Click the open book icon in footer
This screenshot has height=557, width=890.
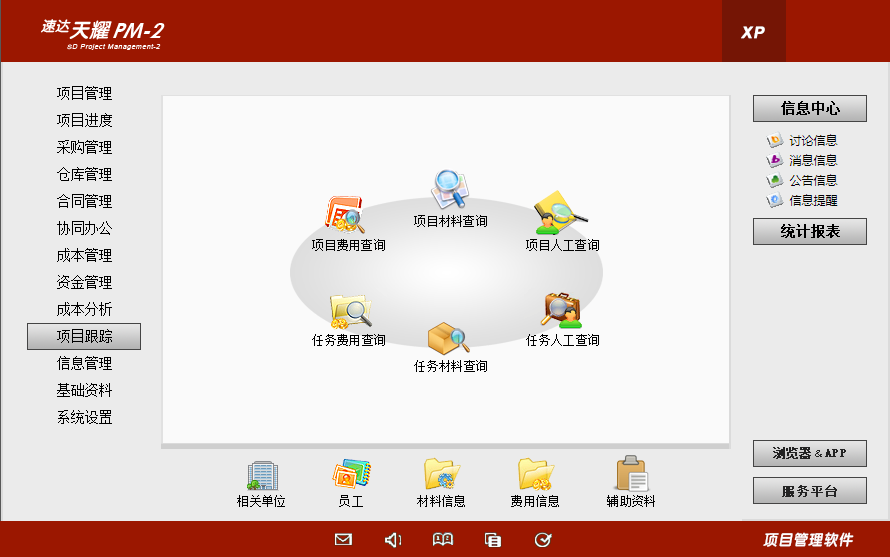443,540
